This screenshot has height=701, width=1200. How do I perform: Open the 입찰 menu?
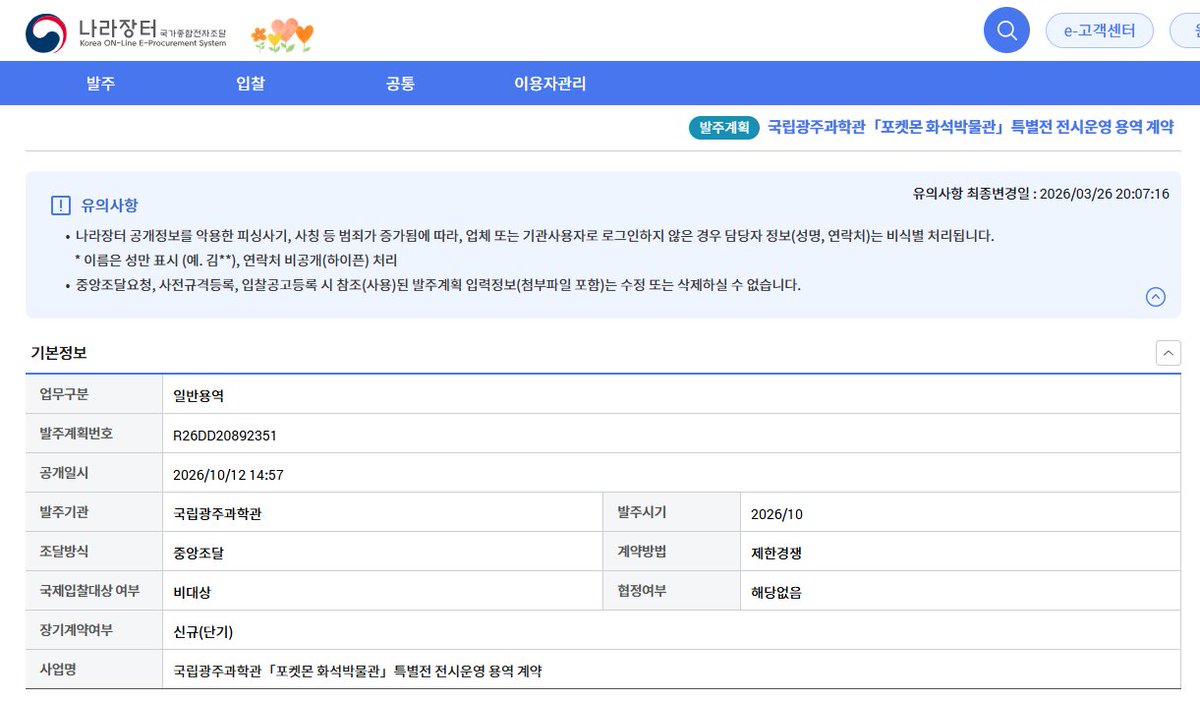(251, 84)
